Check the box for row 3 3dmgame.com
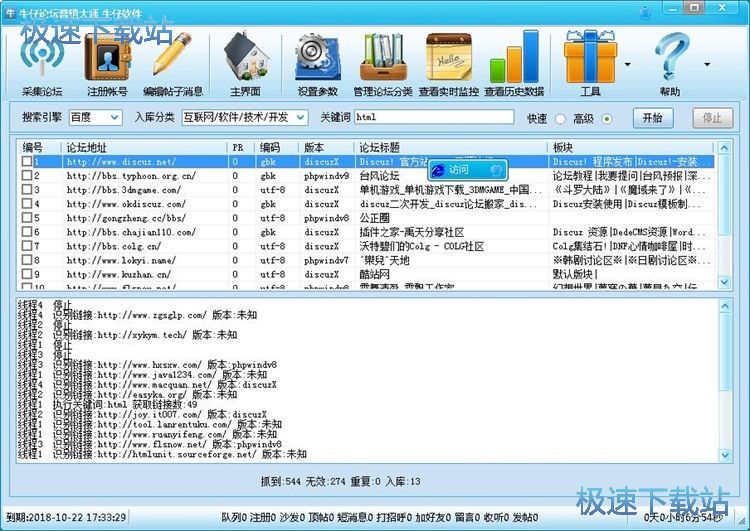This screenshot has width=750, height=531. [27, 189]
